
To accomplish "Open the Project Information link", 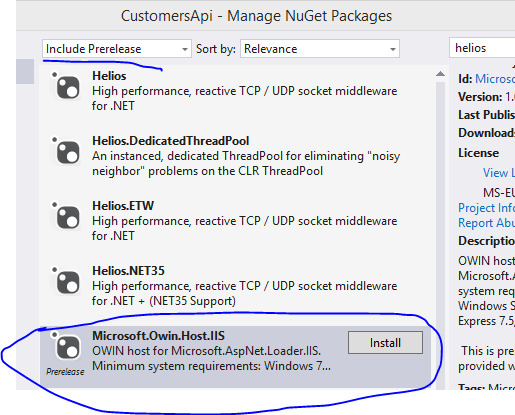I will (x=486, y=208).
